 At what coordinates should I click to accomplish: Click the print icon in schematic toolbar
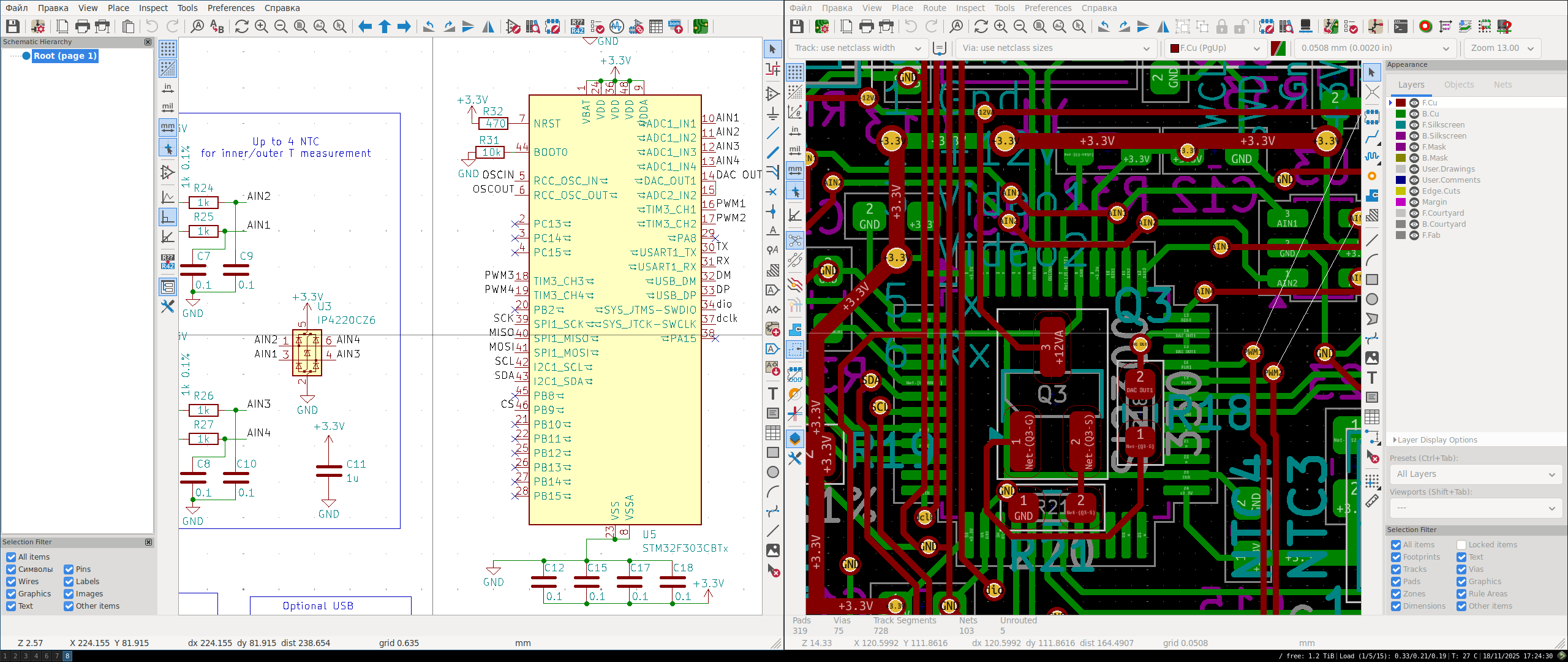pos(82,26)
